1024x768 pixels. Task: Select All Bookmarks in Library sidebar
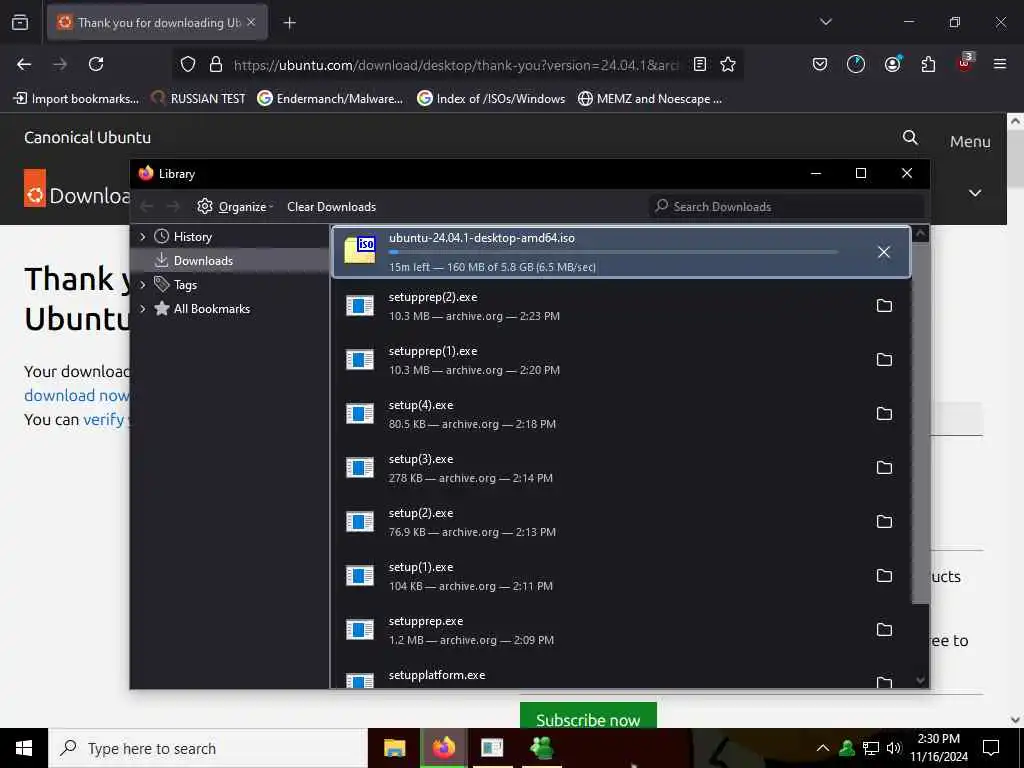tap(212, 309)
